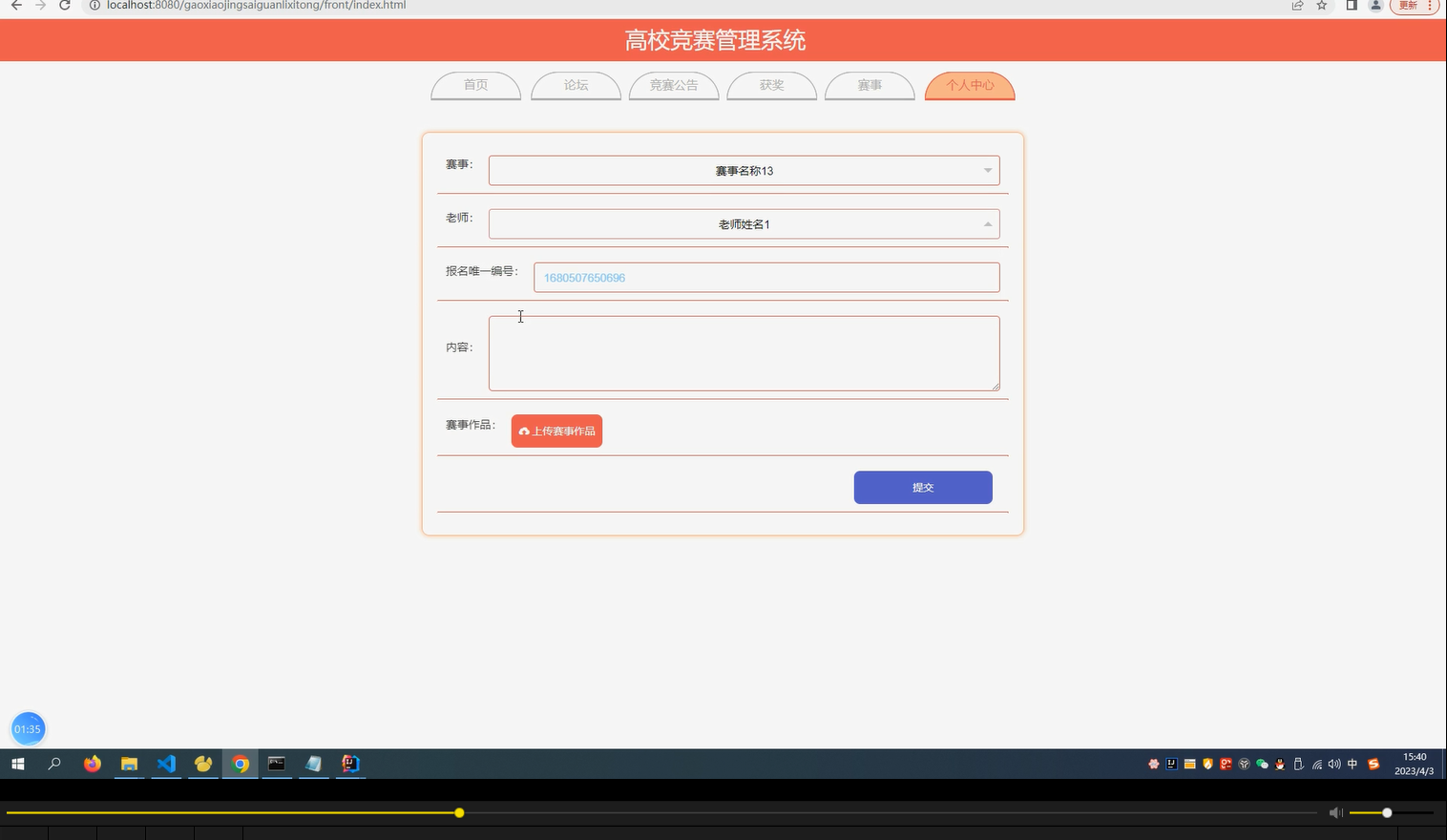Click the Sogou input icon in tray

[x=1374, y=764]
